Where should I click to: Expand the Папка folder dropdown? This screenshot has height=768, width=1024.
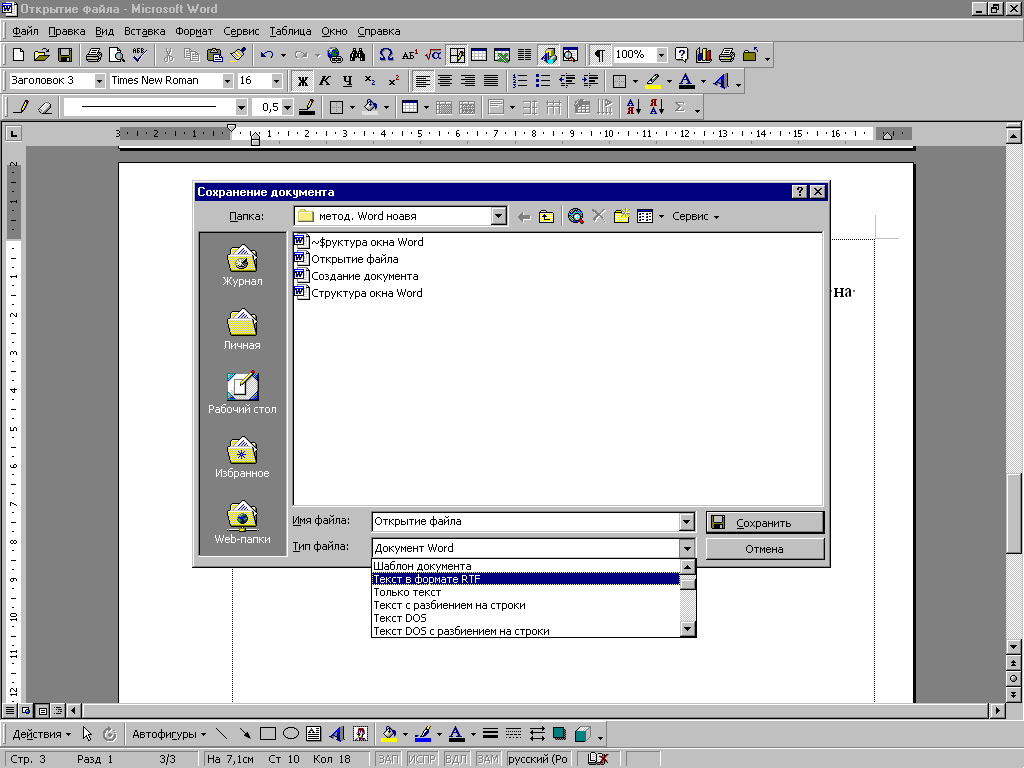pyautogui.click(x=499, y=216)
